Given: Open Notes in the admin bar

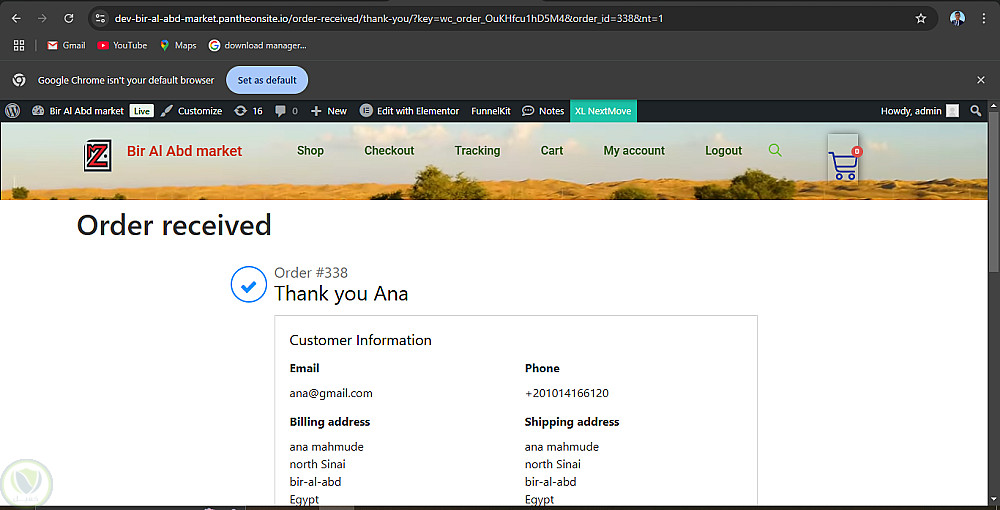Looking at the screenshot, I should [543, 111].
